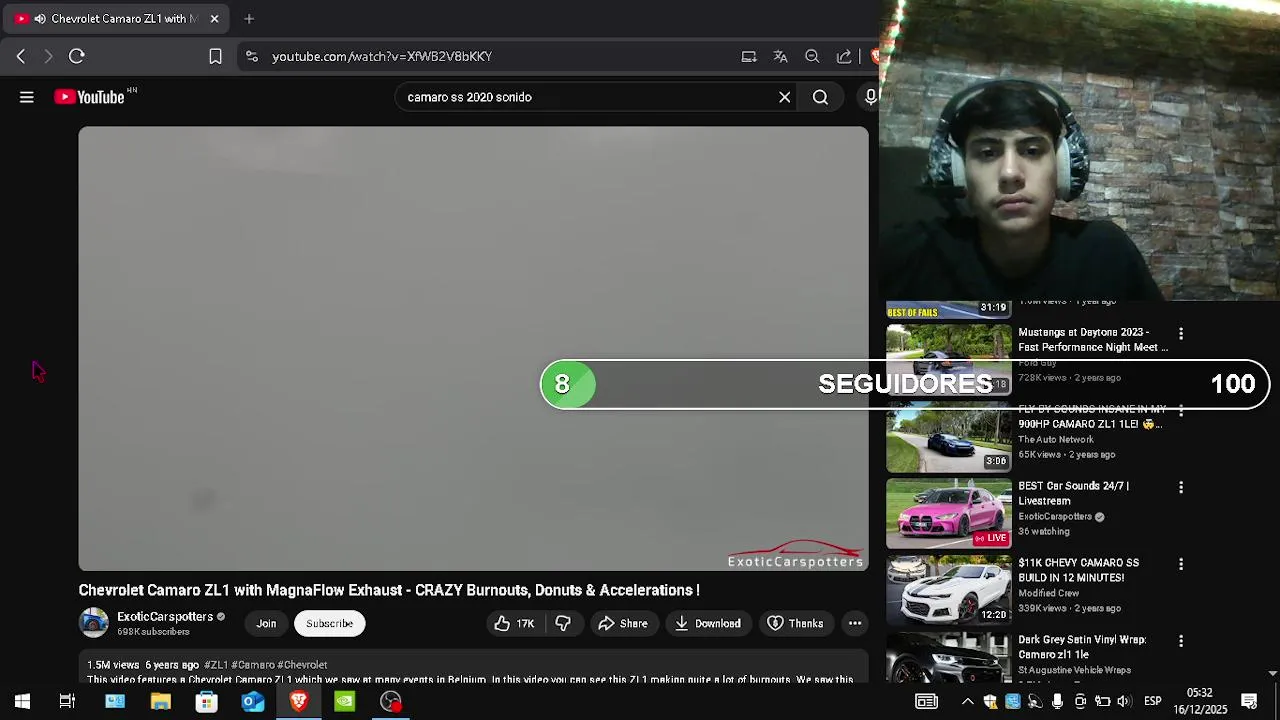The width and height of the screenshot is (1280, 720).
Task: Click the YouTube search magnifier button
Action: pyautogui.click(x=820, y=97)
